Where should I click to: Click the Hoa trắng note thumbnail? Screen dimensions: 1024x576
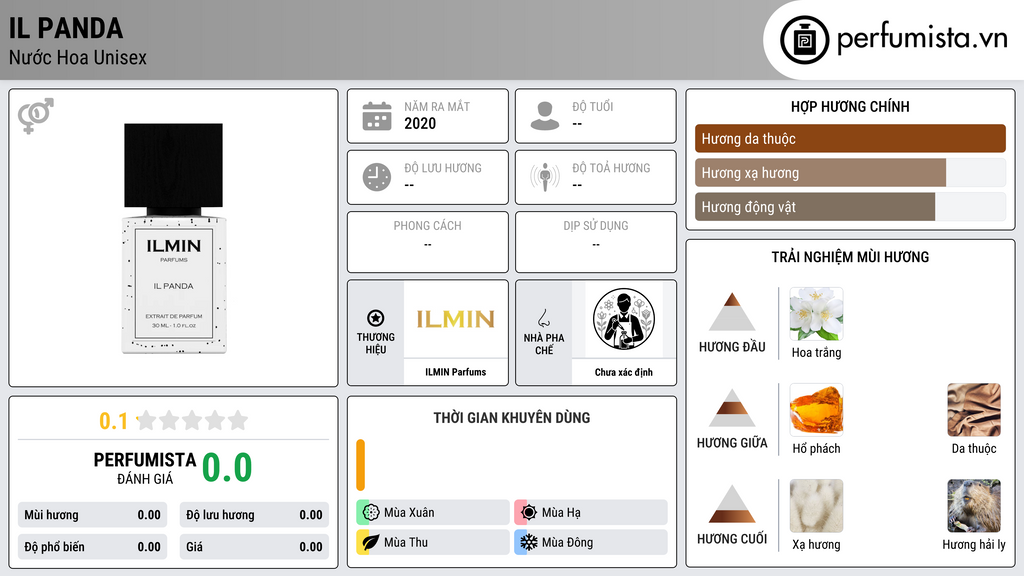pos(816,314)
